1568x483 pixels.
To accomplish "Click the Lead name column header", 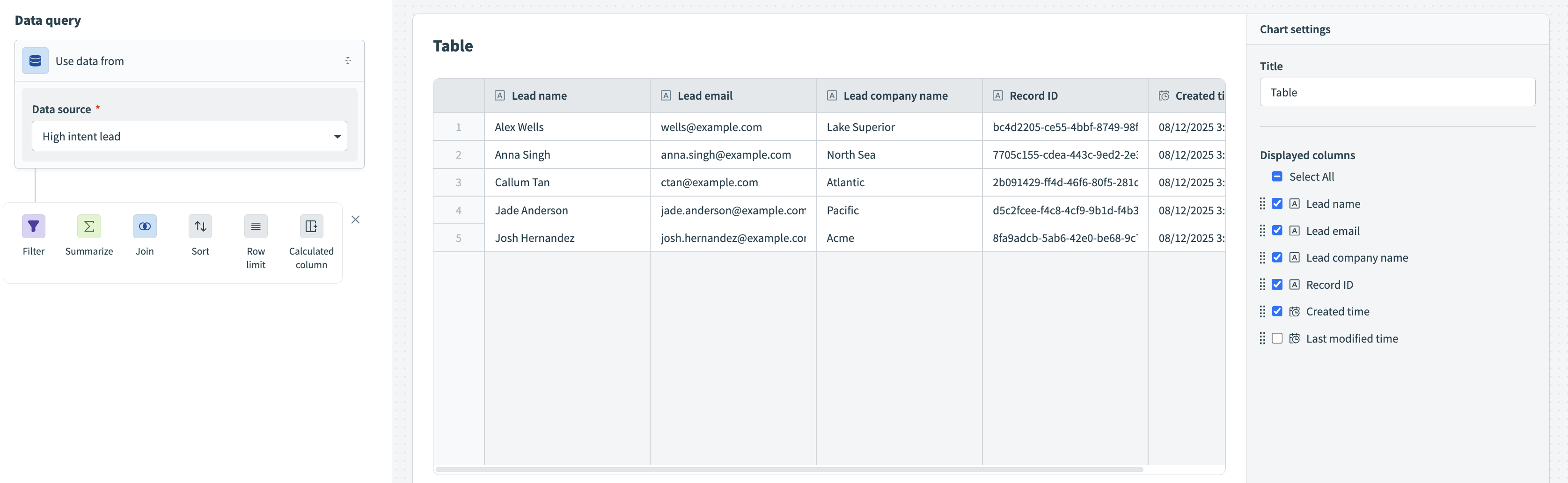I will point(539,95).
